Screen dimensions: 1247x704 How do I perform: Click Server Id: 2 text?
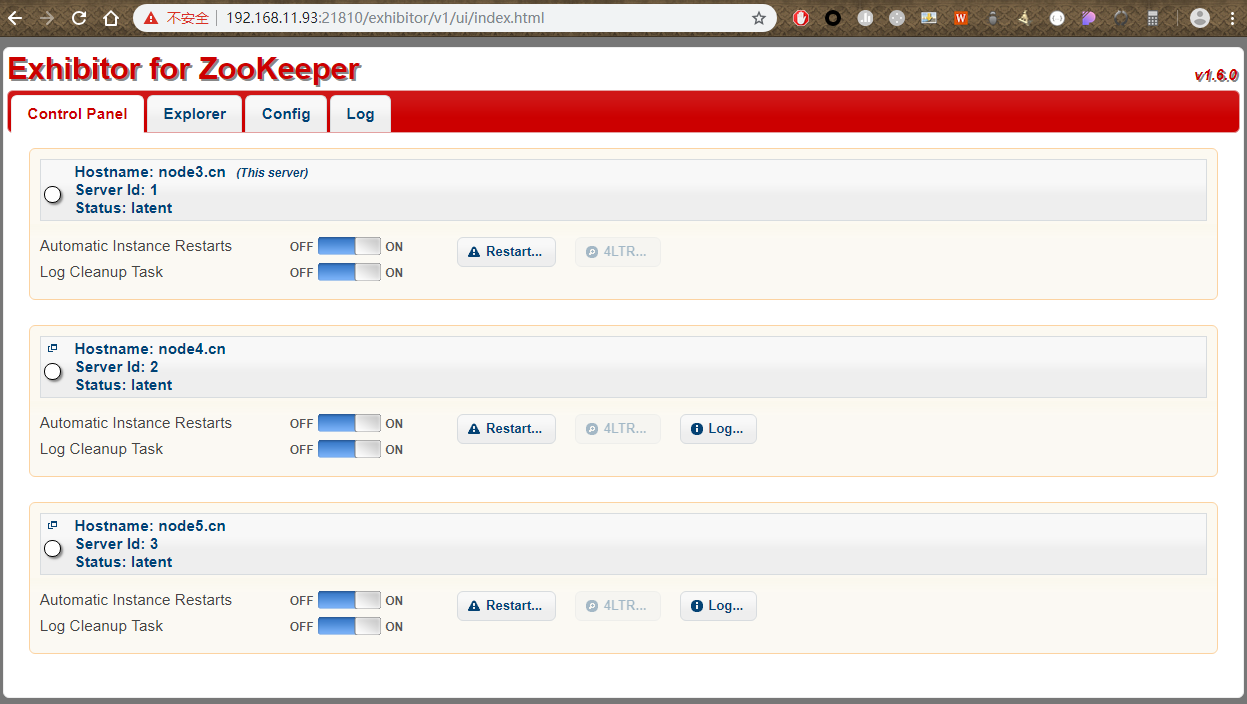coord(116,367)
